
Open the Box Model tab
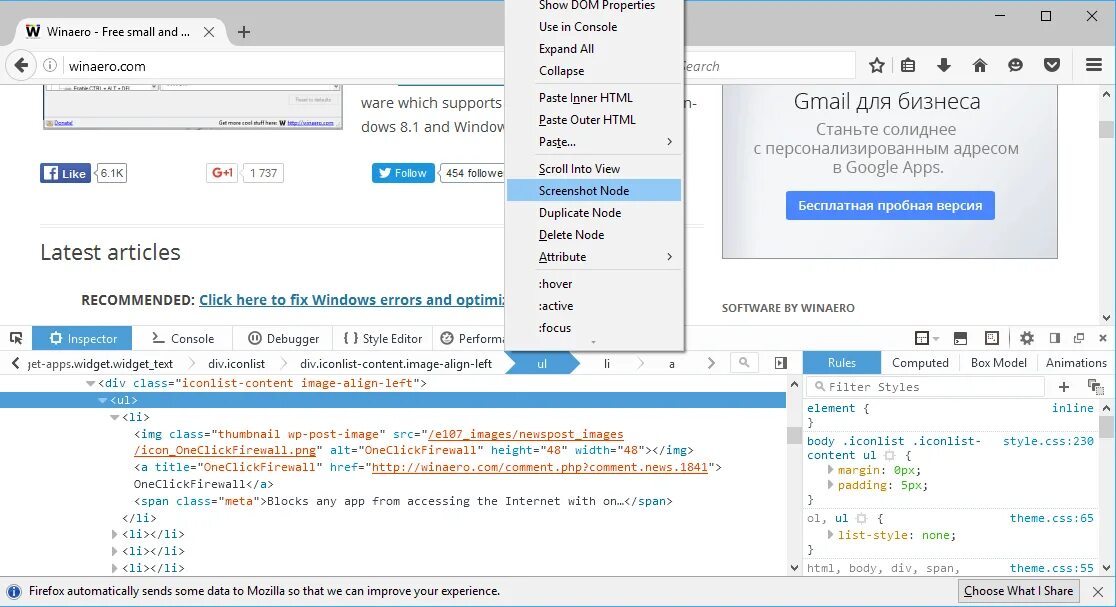pos(999,363)
